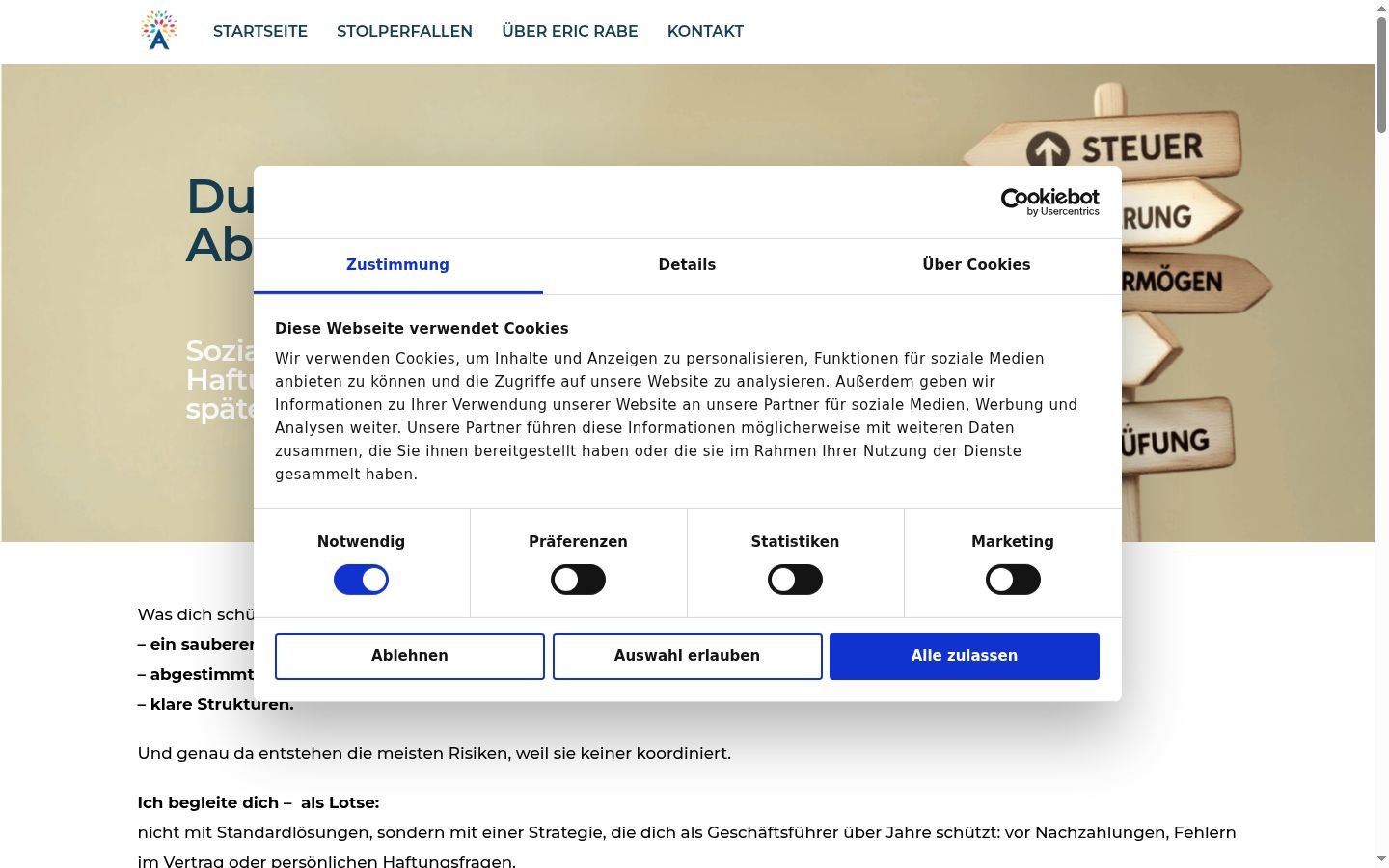Select the Zustimmung tab
This screenshot has height=868, width=1389.
coord(397,265)
